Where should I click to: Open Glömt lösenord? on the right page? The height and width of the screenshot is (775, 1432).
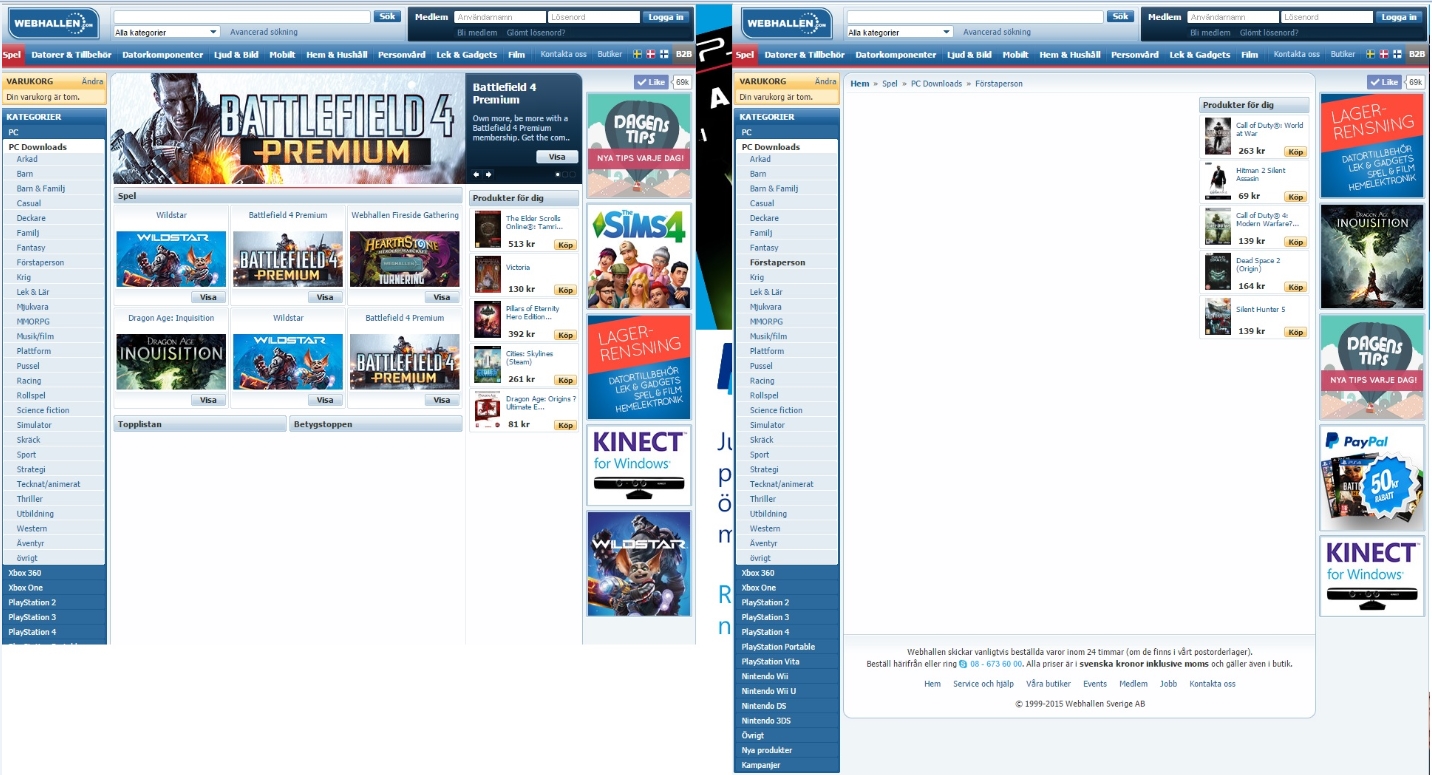tap(1269, 33)
